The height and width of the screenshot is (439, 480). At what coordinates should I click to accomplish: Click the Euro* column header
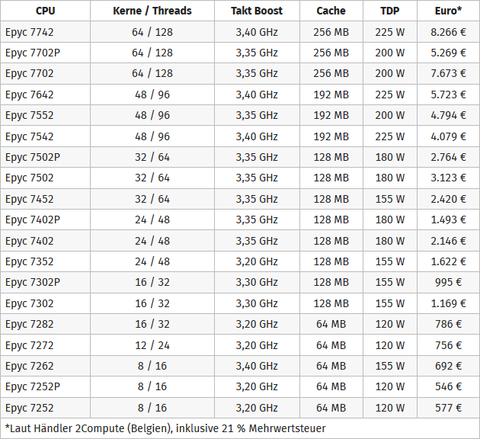[448, 11]
